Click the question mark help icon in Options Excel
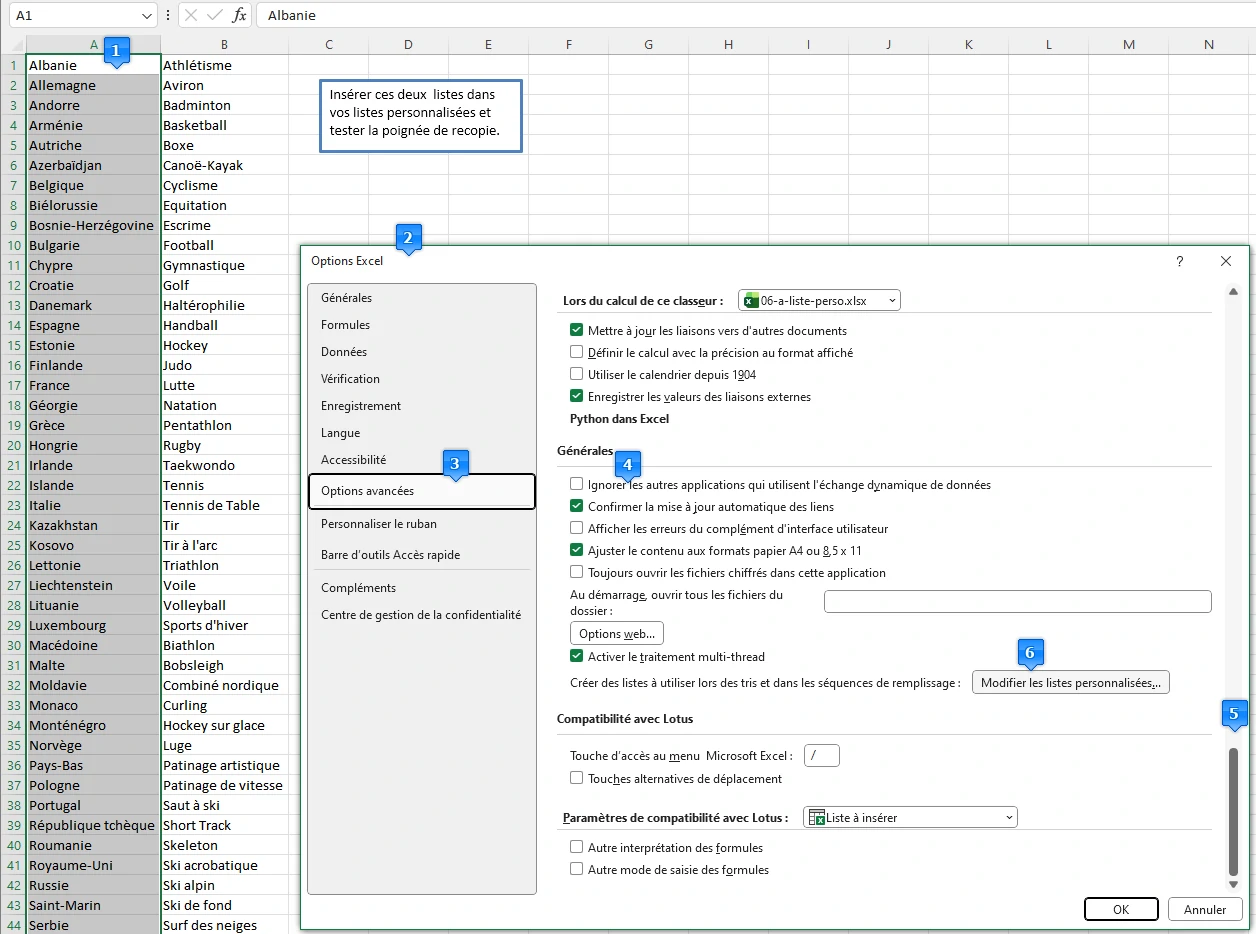Image resolution: width=1256 pixels, height=934 pixels. click(1179, 261)
